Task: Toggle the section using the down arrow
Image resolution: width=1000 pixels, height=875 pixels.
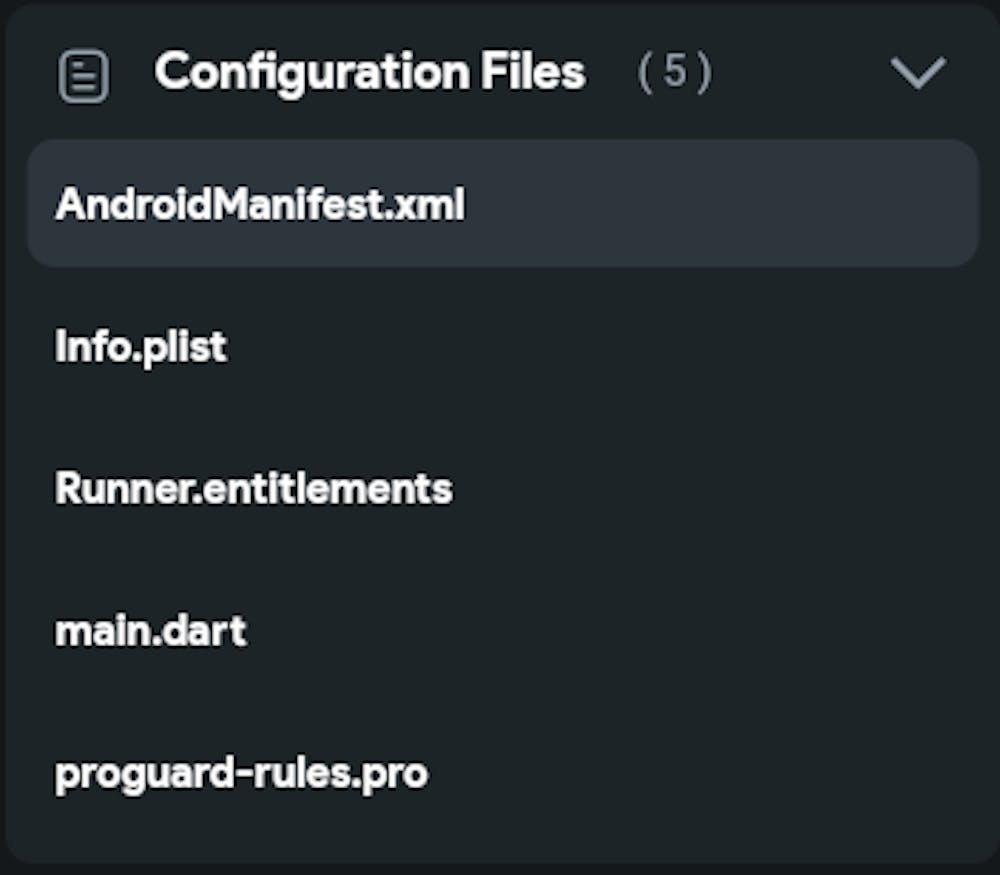Action: tap(917, 73)
